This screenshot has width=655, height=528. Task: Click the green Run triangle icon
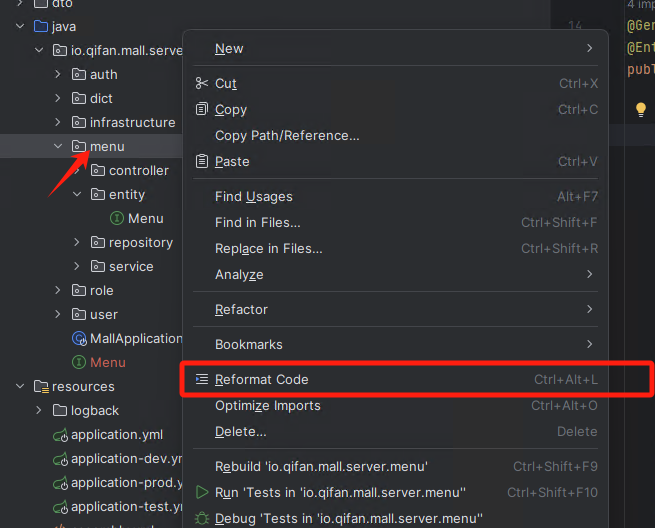tap(202, 492)
